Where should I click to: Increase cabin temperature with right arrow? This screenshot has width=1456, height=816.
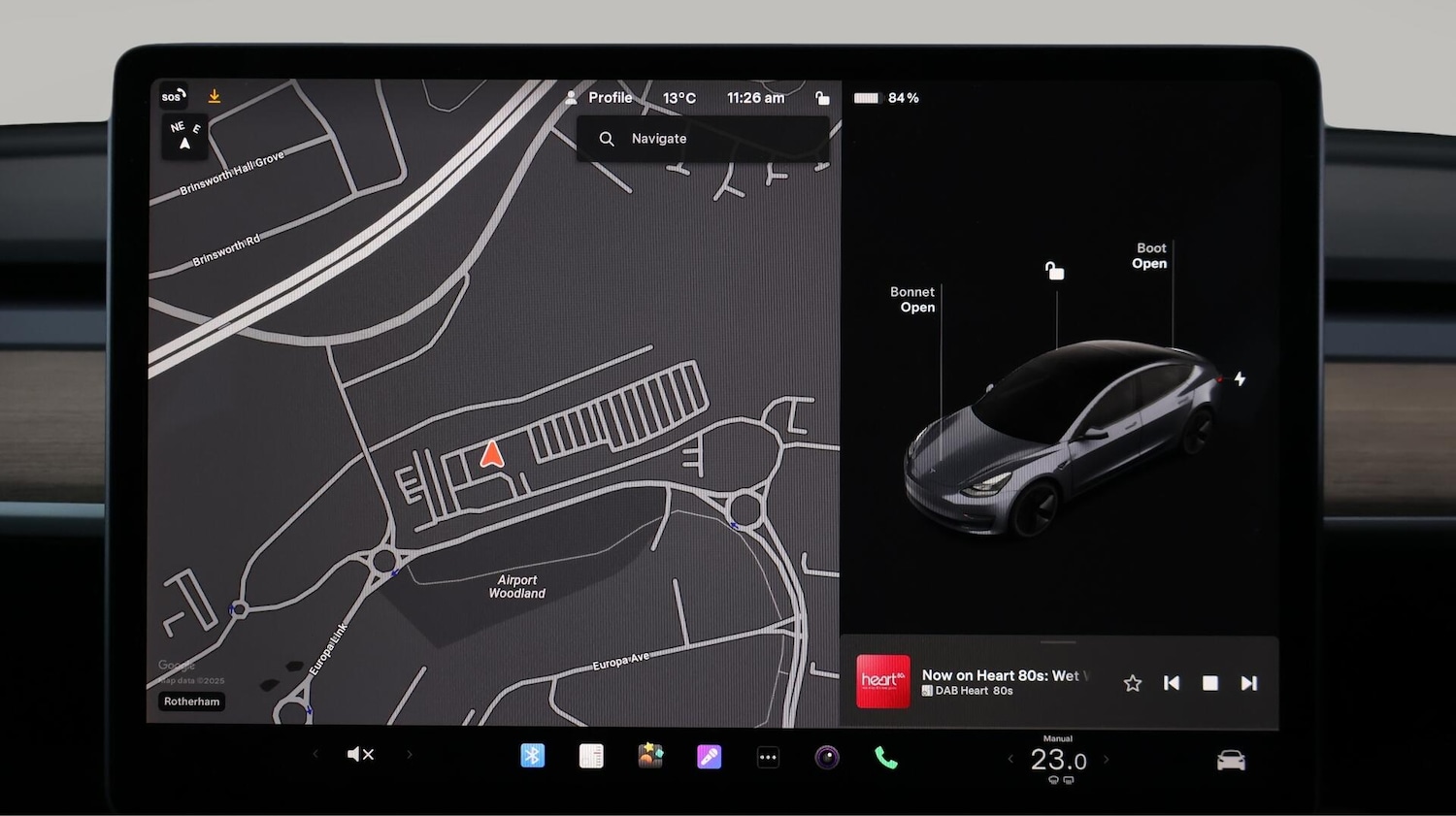1106,760
